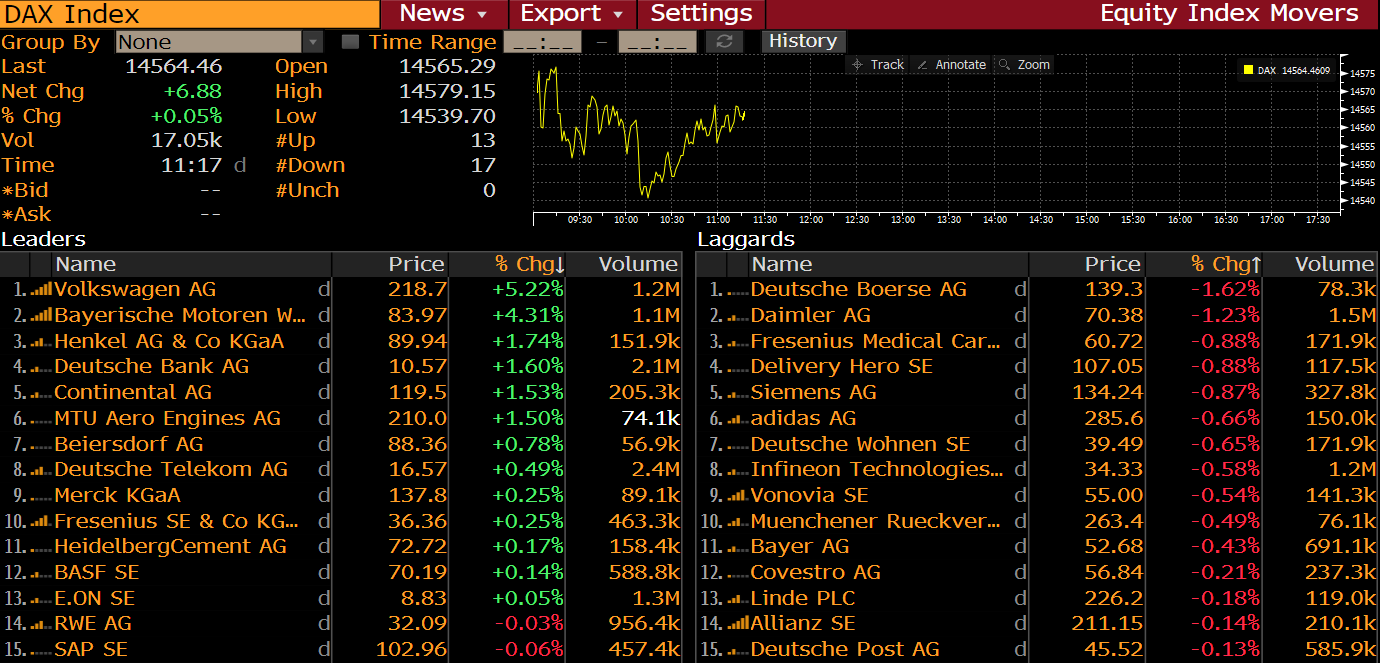Click the History button
Screen dimensions: 1380x663
click(x=803, y=41)
